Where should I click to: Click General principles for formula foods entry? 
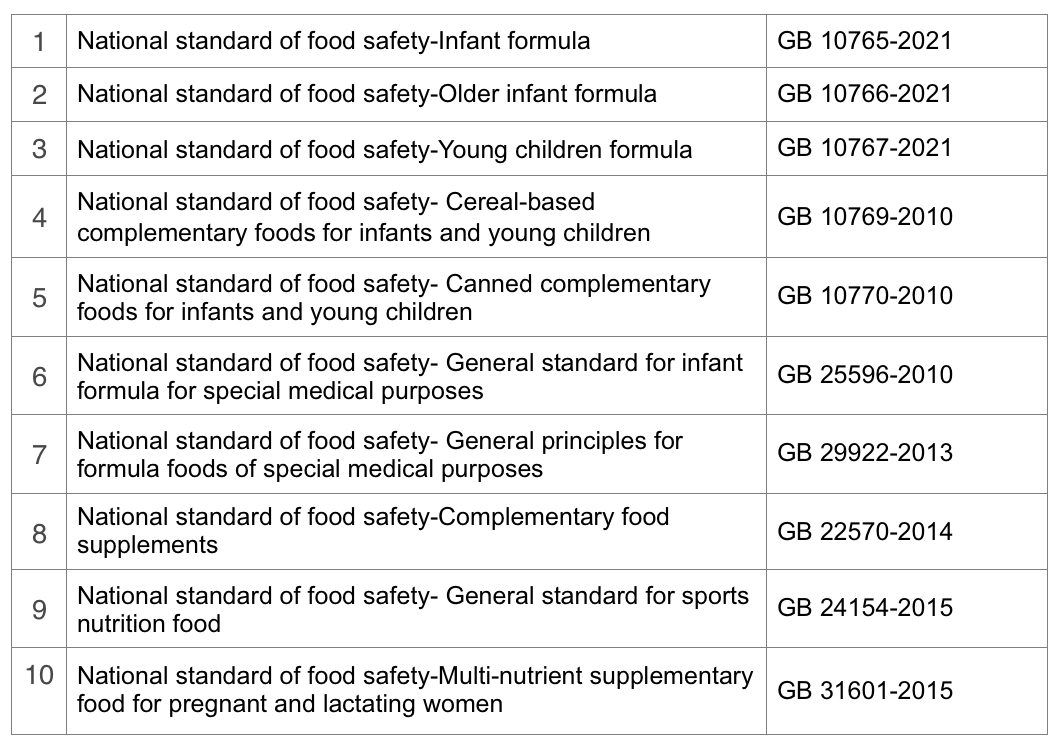click(x=379, y=454)
